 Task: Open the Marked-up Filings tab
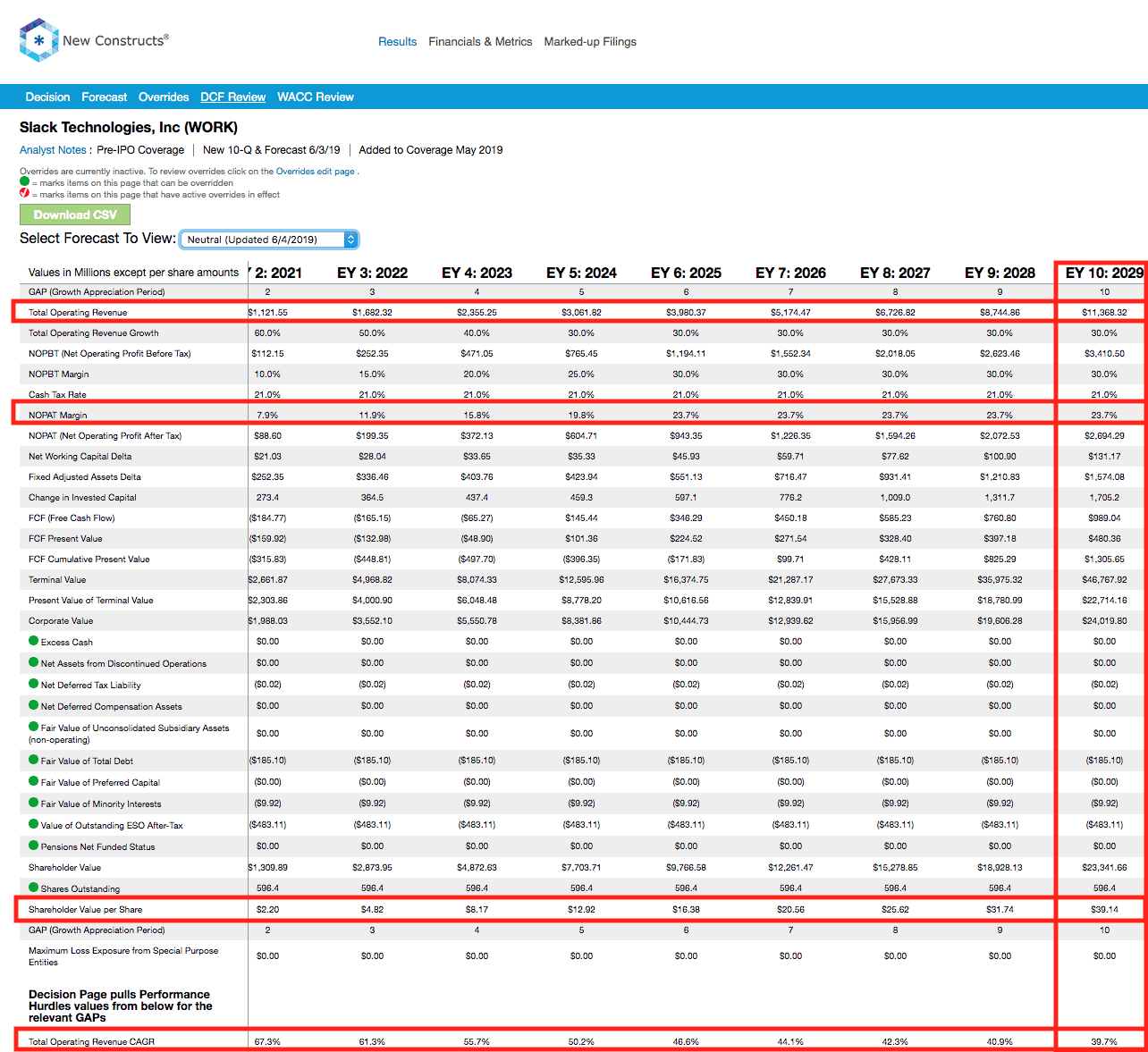(590, 42)
